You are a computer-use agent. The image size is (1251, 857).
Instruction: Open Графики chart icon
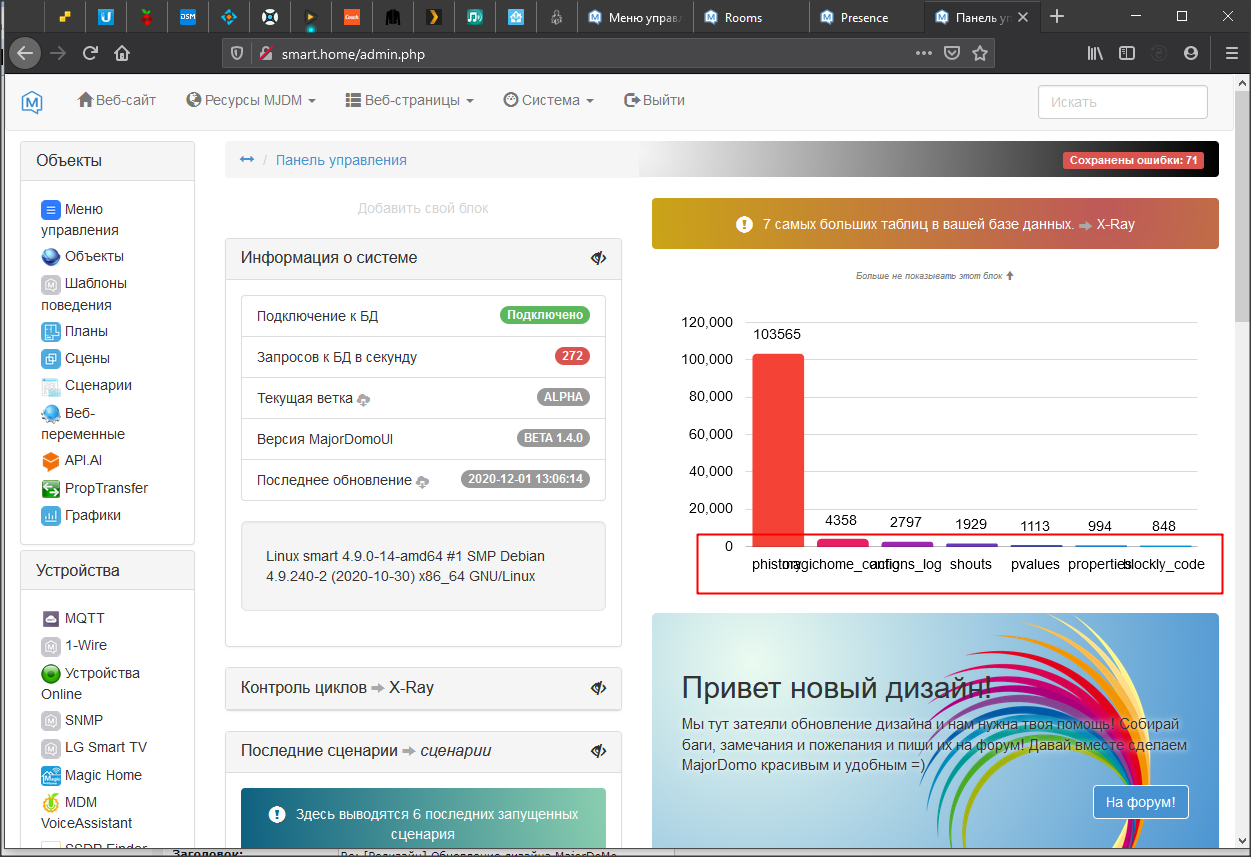51,516
